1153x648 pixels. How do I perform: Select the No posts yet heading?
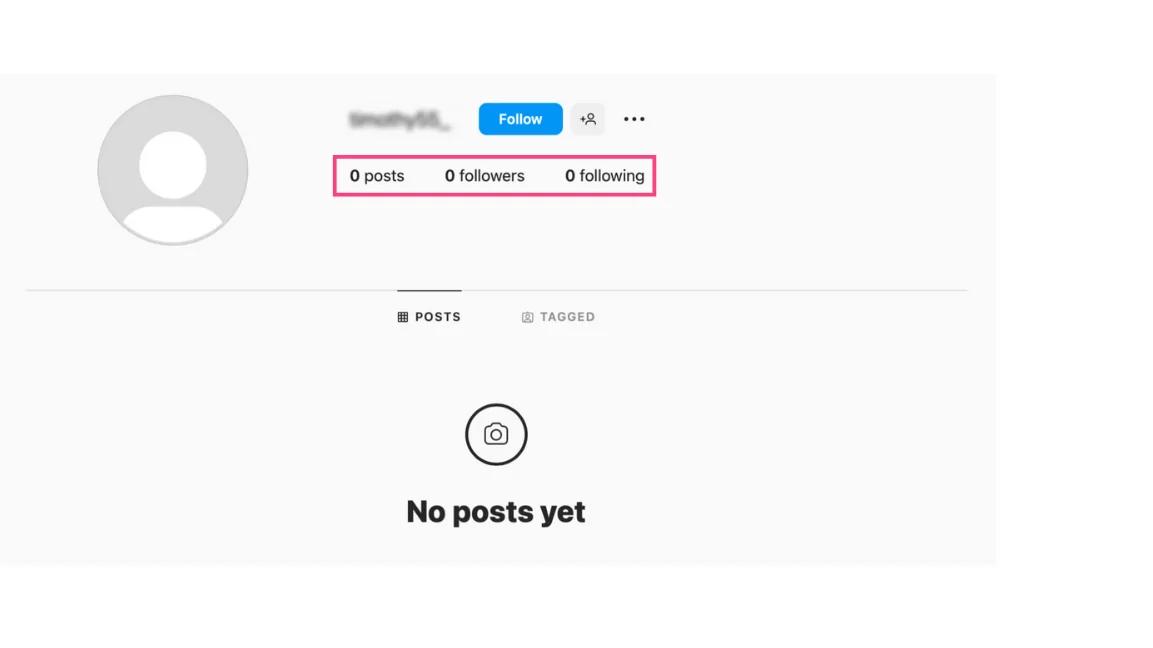tap(496, 512)
